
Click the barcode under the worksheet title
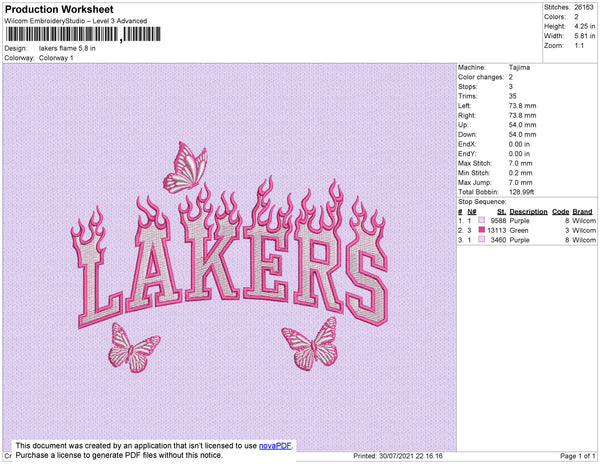click(83, 35)
